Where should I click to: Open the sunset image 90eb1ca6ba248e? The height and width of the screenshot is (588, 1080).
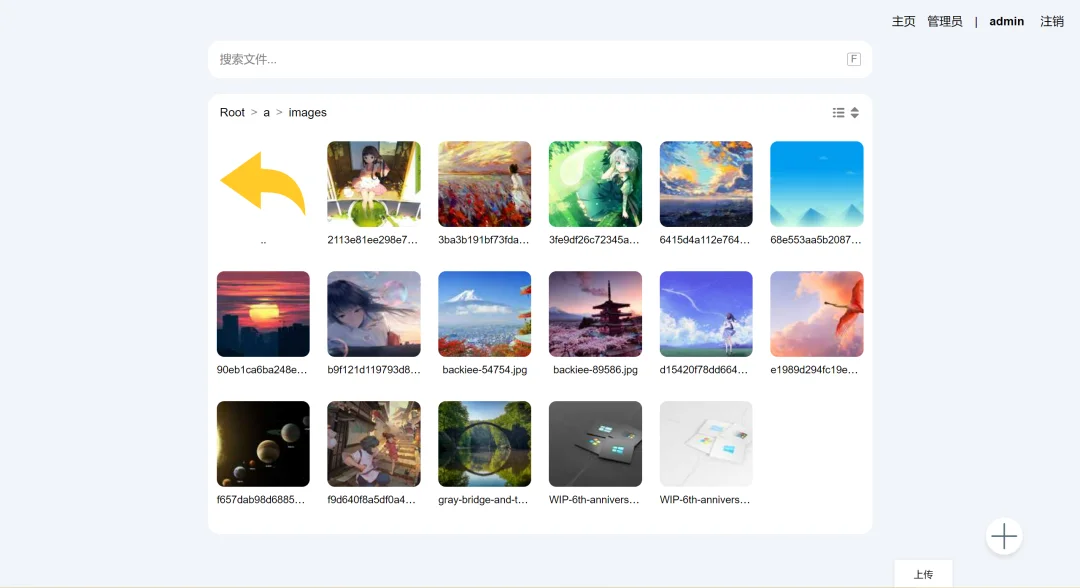[263, 314]
